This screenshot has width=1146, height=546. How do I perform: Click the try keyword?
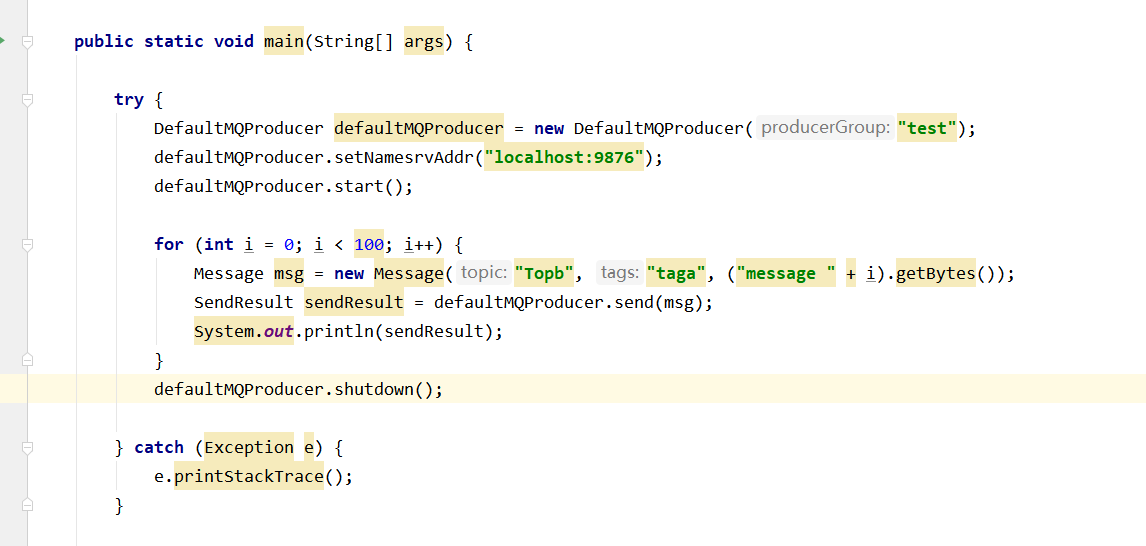[129, 100]
